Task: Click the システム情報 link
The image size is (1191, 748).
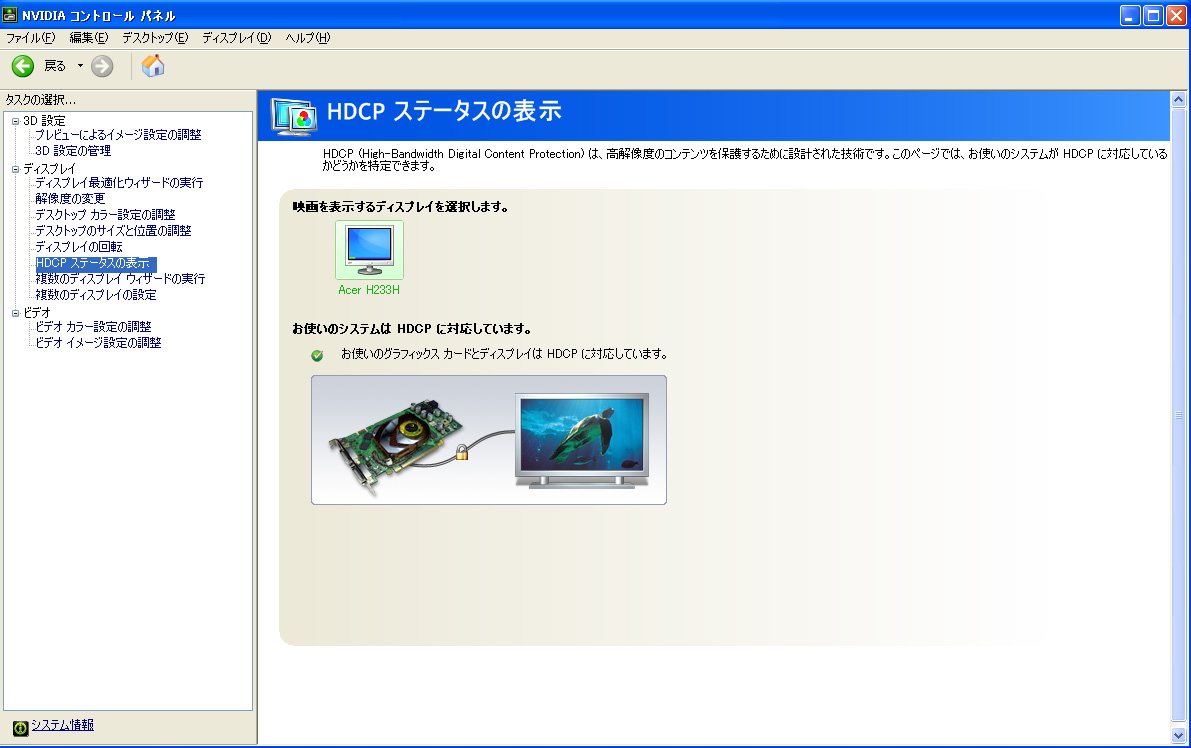Action: pyautogui.click(x=62, y=725)
